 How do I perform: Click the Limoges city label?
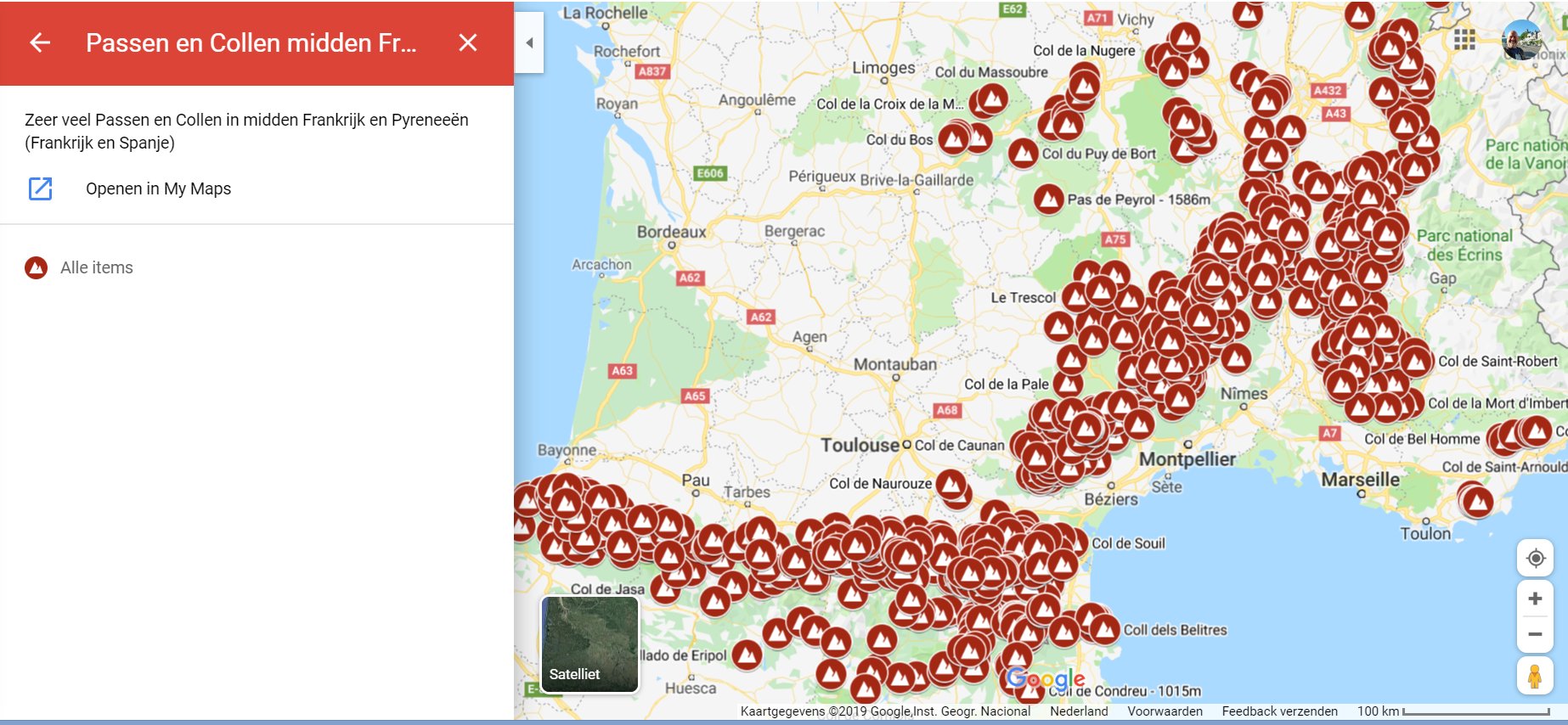884,68
